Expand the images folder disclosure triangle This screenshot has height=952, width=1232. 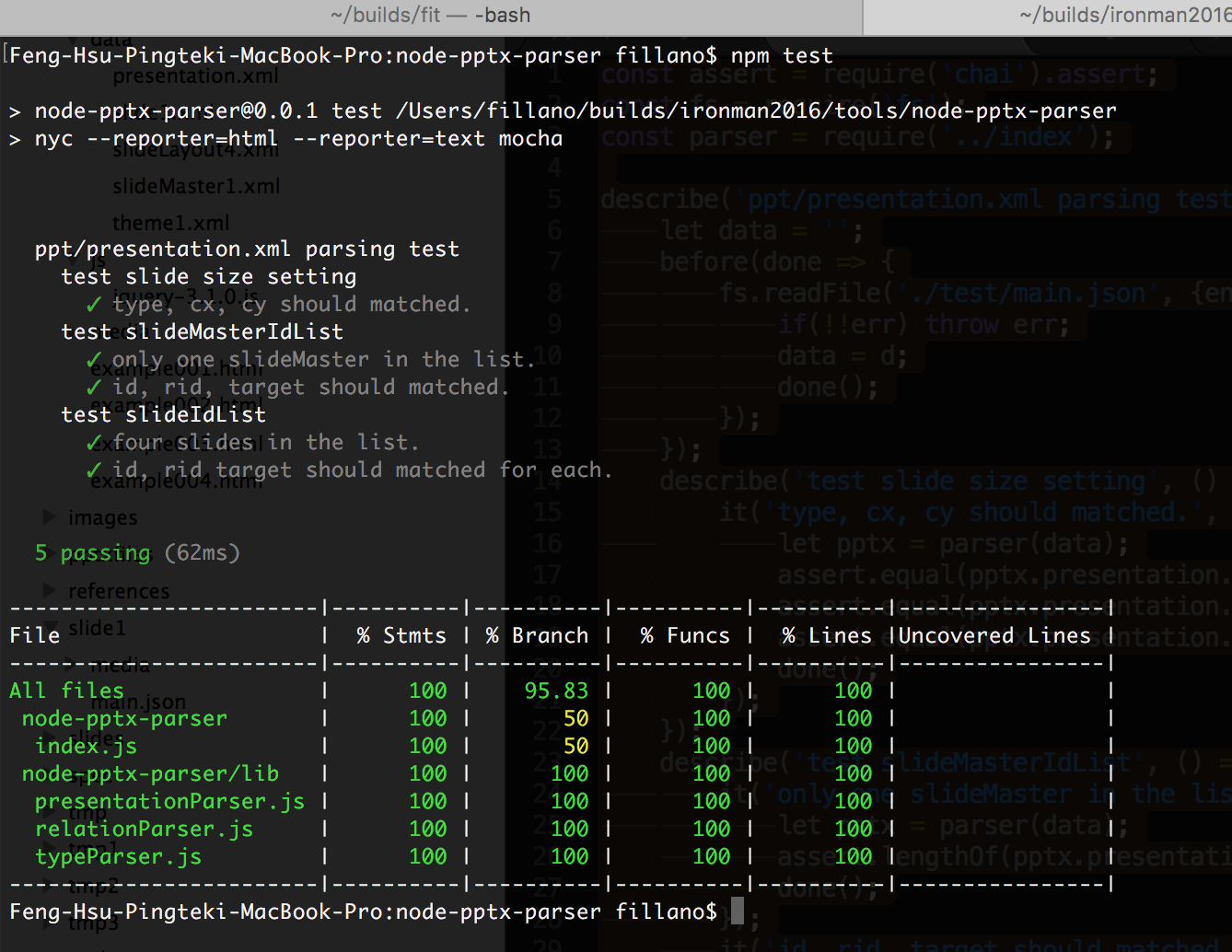point(50,517)
